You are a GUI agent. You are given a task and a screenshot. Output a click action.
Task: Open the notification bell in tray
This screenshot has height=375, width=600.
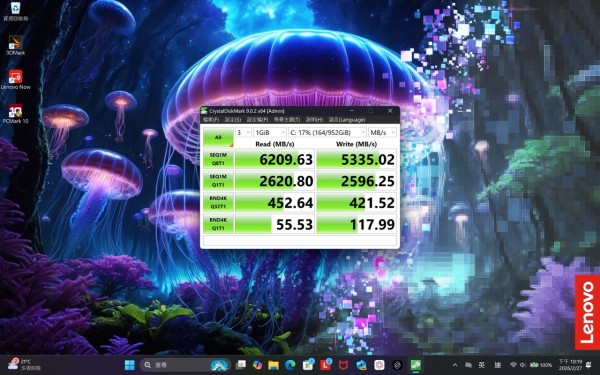(588, 365)
